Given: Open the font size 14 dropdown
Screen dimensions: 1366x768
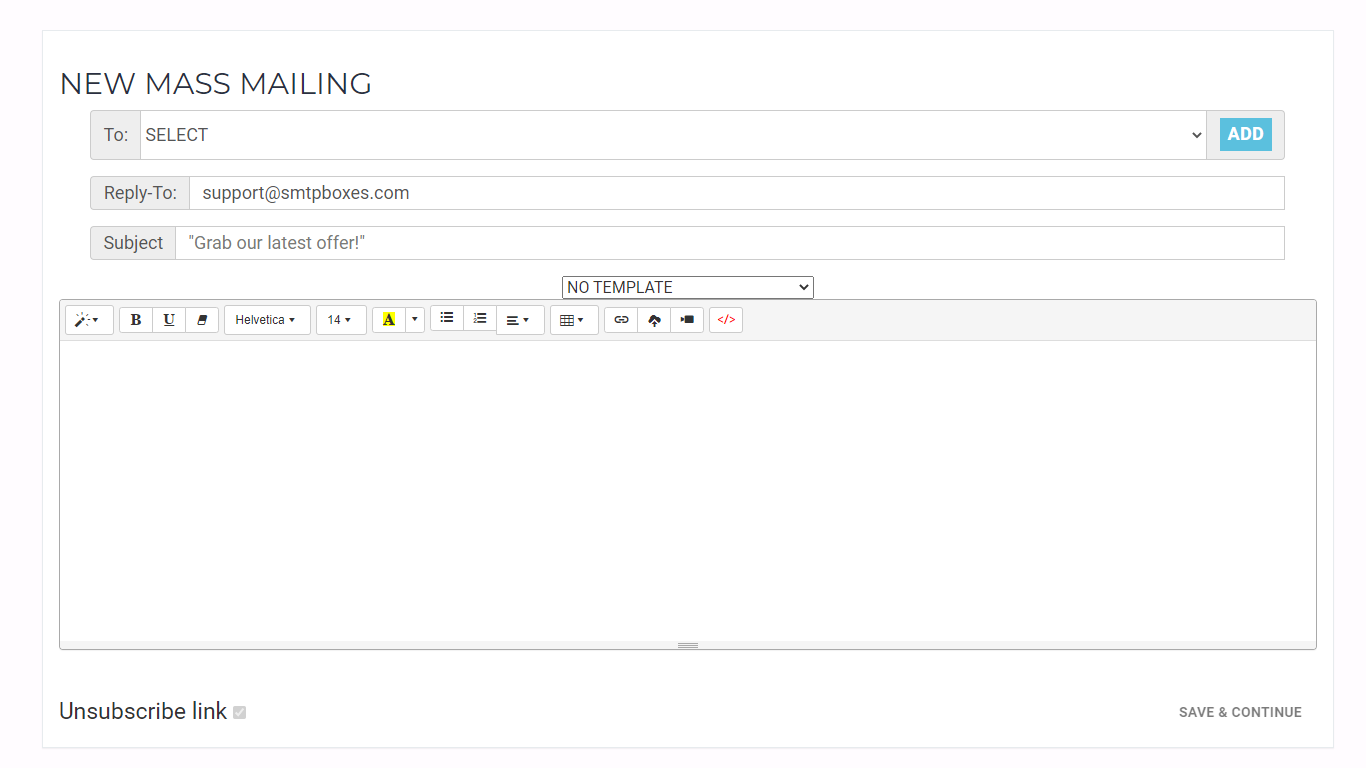Looking at the screenshot, I should 341,320.
